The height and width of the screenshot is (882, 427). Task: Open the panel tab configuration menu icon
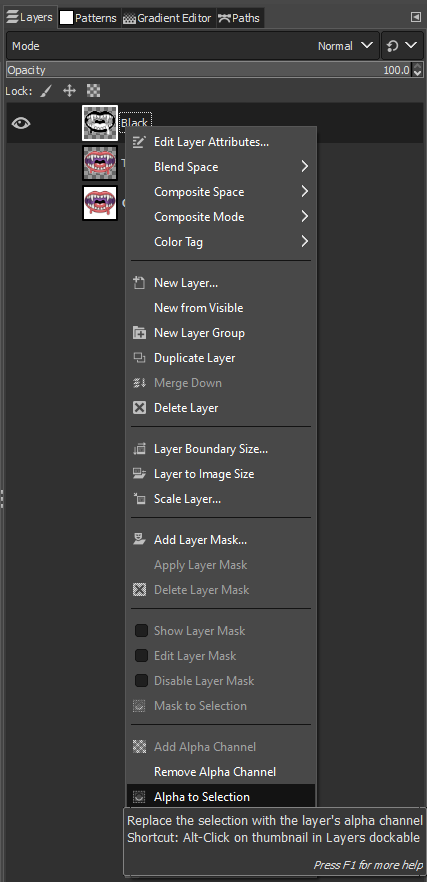416,17
